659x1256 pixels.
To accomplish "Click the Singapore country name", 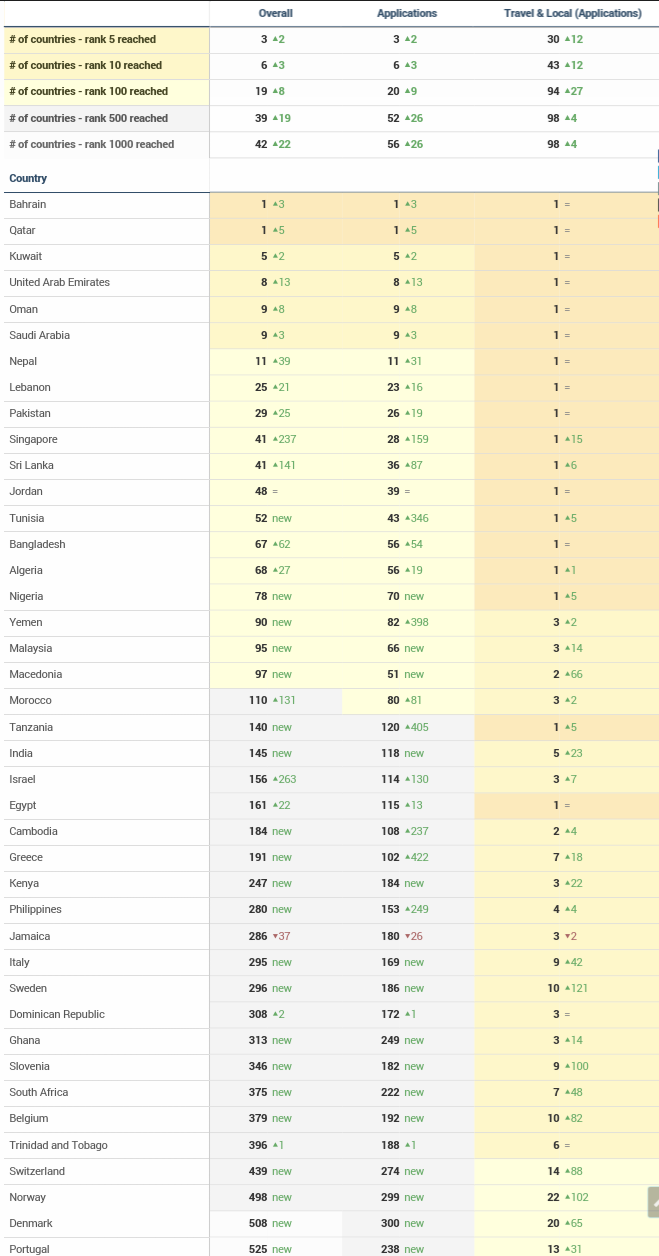I will click(x=33, y=439).
